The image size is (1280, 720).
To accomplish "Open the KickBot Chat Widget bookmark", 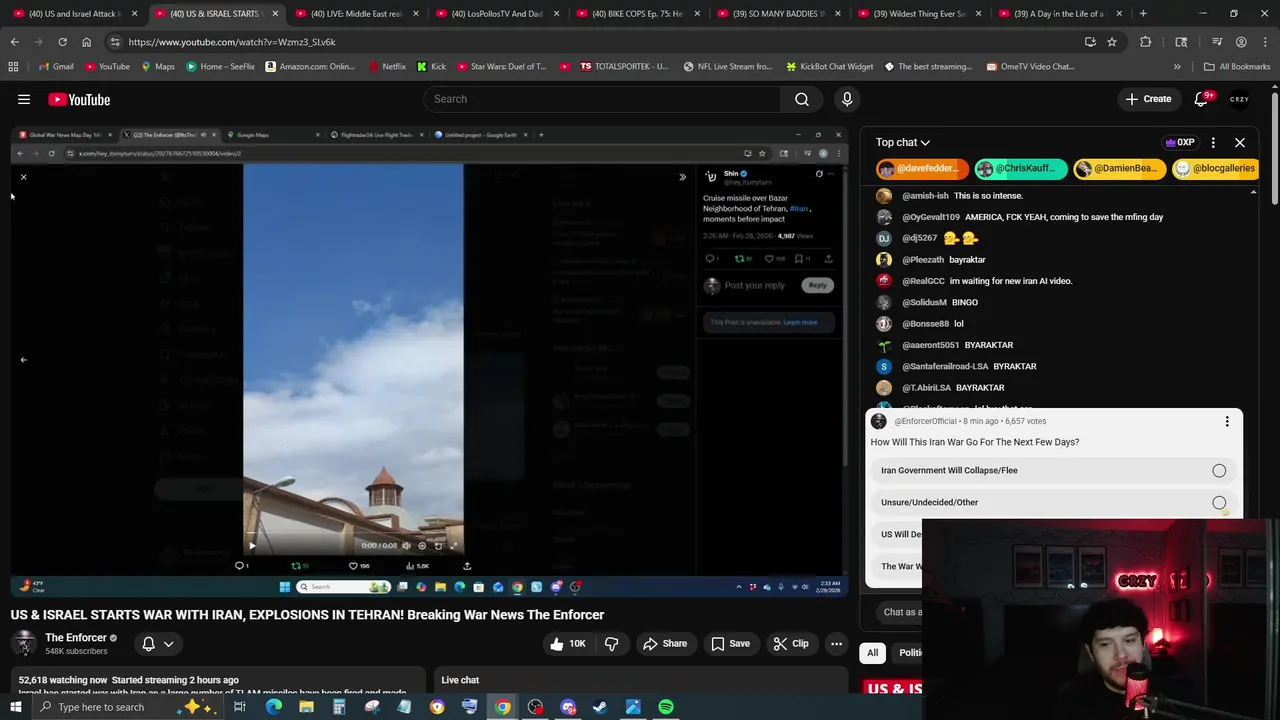I will [x=829, y=67].
